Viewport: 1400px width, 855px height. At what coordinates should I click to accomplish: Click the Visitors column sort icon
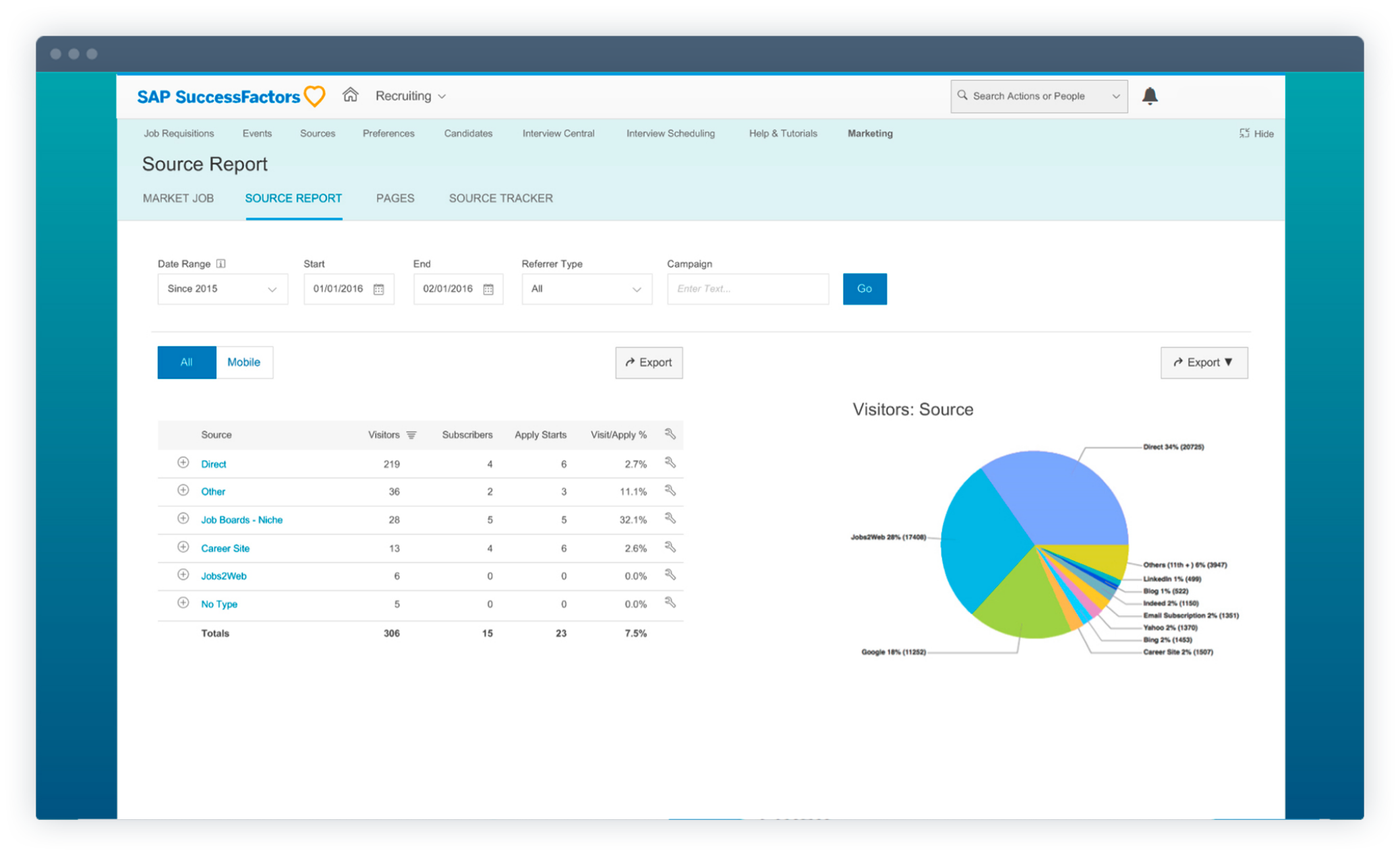[411, 435]
